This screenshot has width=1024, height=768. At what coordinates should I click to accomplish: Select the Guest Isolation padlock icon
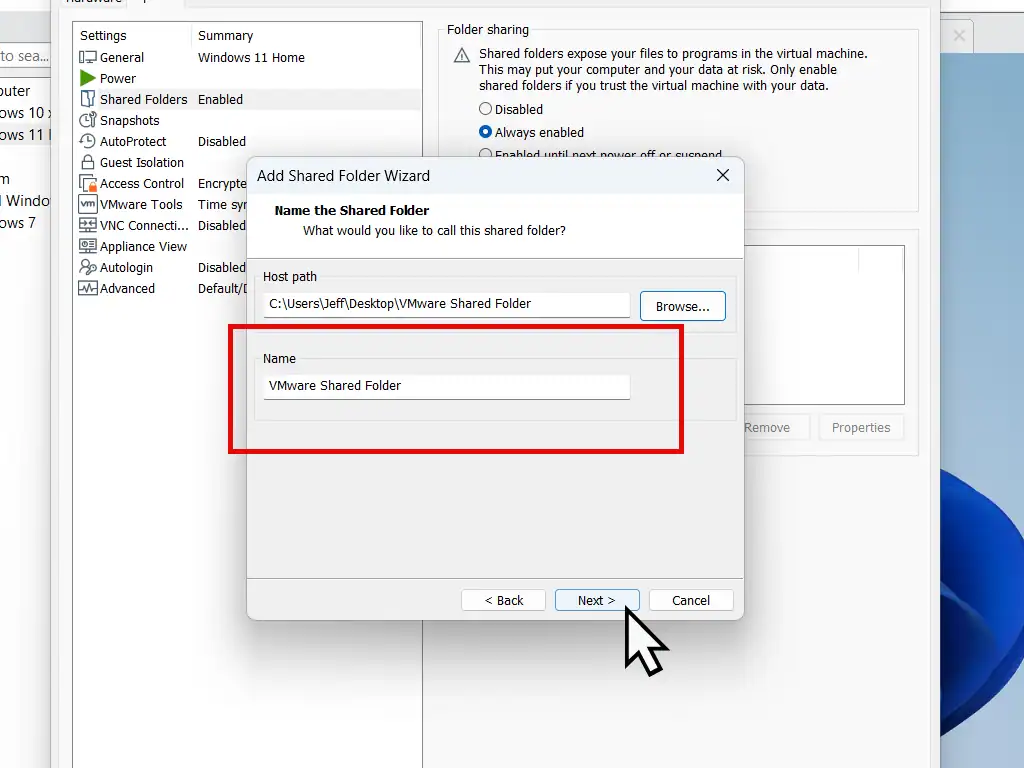88,162
